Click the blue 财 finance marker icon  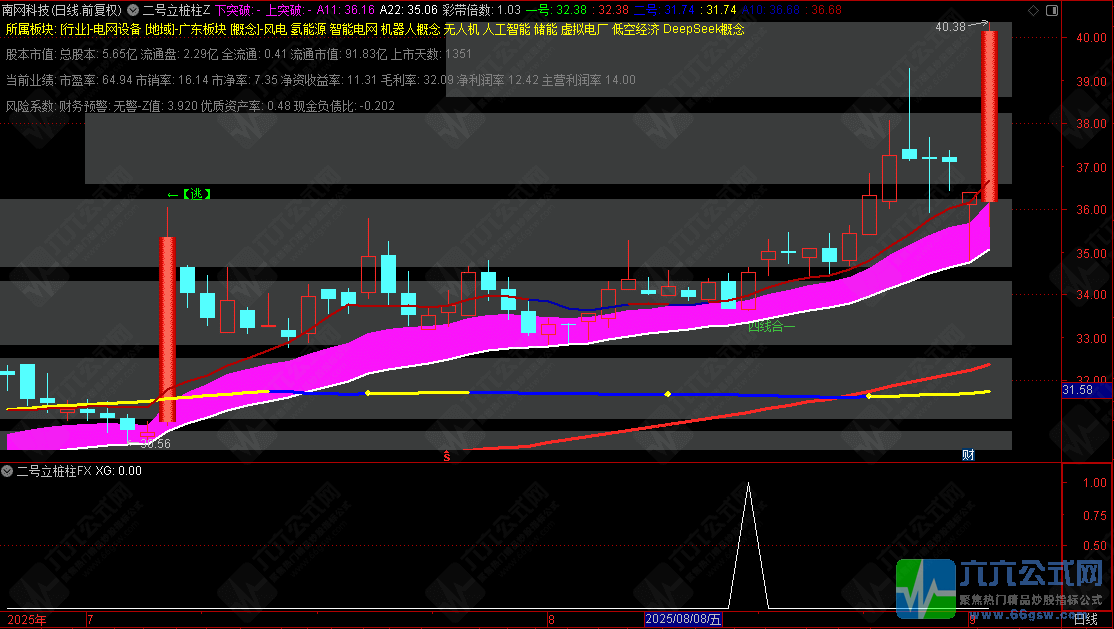(968, 455)
